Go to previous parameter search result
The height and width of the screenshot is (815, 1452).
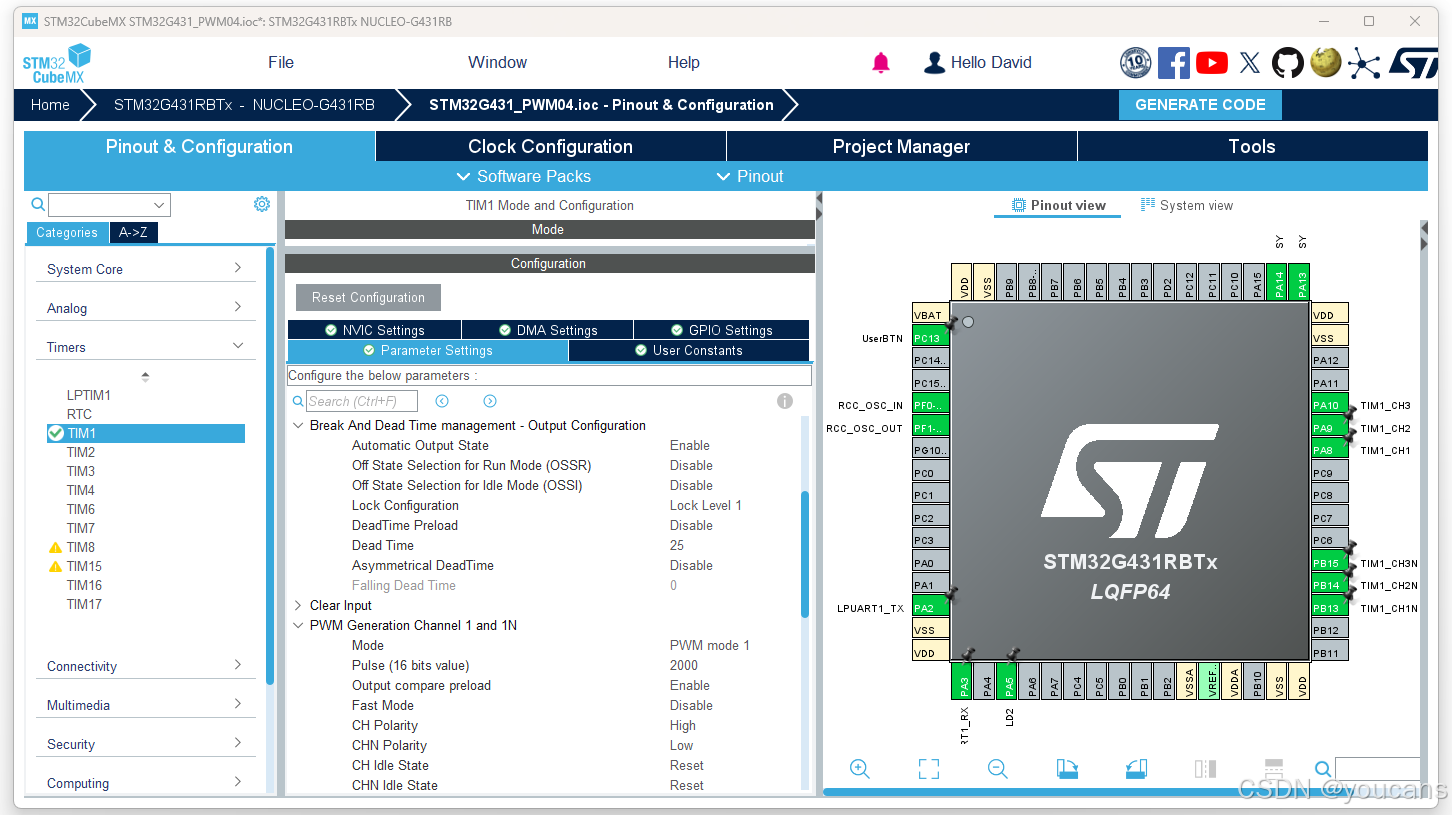coord(442,401)
